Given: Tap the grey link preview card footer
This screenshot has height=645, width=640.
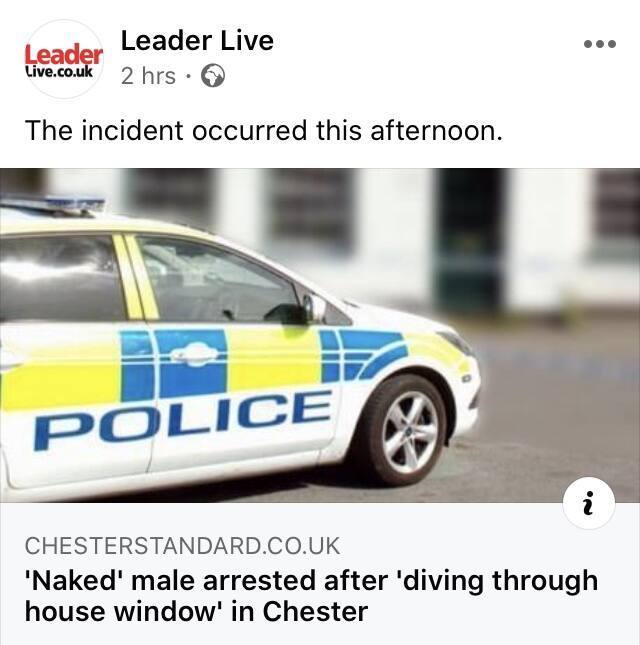Looking at the screenshot, I should pyautogui.click(x=320, y=574).
